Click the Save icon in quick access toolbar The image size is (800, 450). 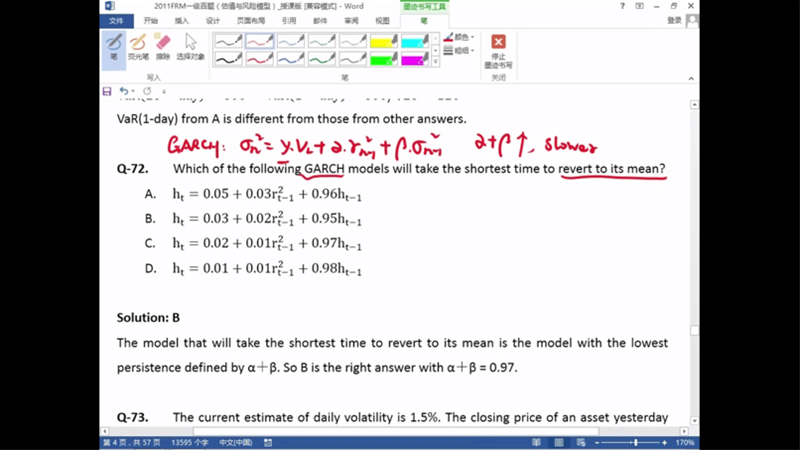coord(108,91)
